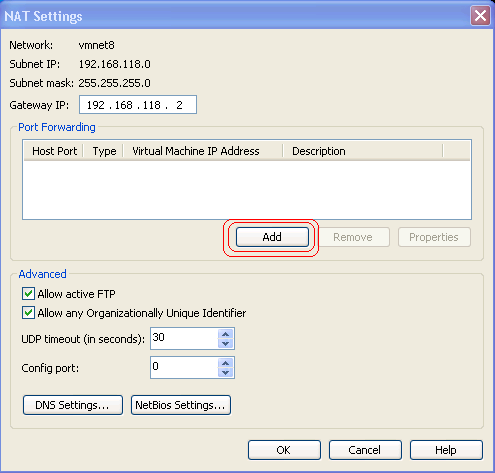
Task: Open NetBios Settings dialog
Action: [x=181, y=405]
